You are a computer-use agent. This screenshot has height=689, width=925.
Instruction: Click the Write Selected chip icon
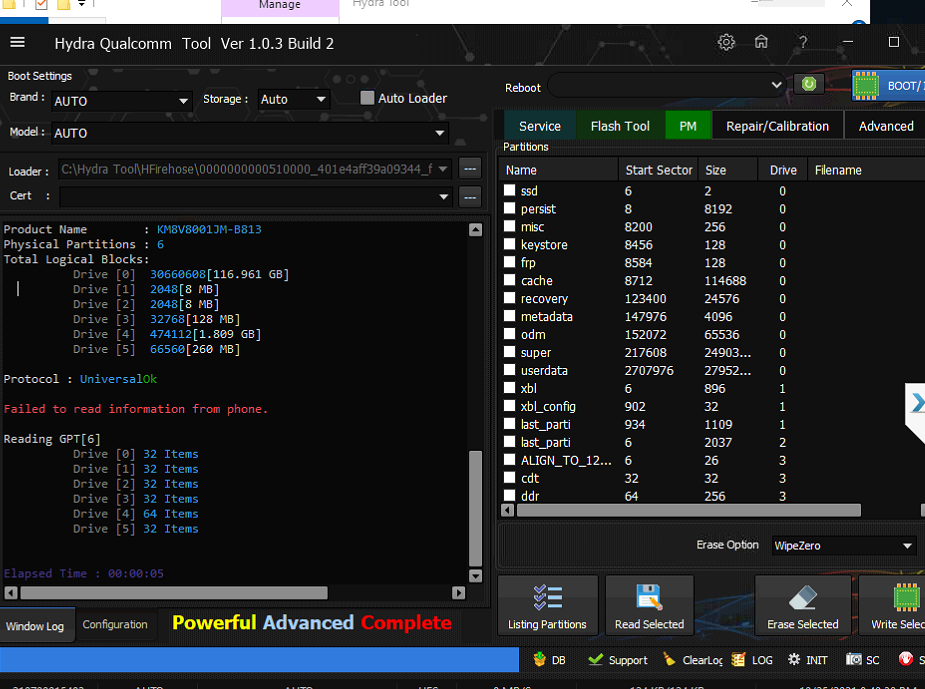click(x=907, y=597)
